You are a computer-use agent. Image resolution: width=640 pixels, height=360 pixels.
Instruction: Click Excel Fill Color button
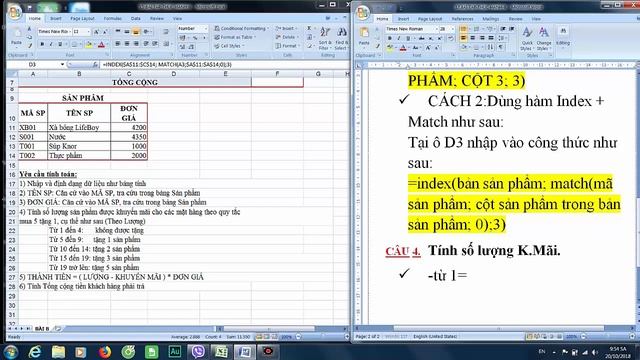(88, 44)
